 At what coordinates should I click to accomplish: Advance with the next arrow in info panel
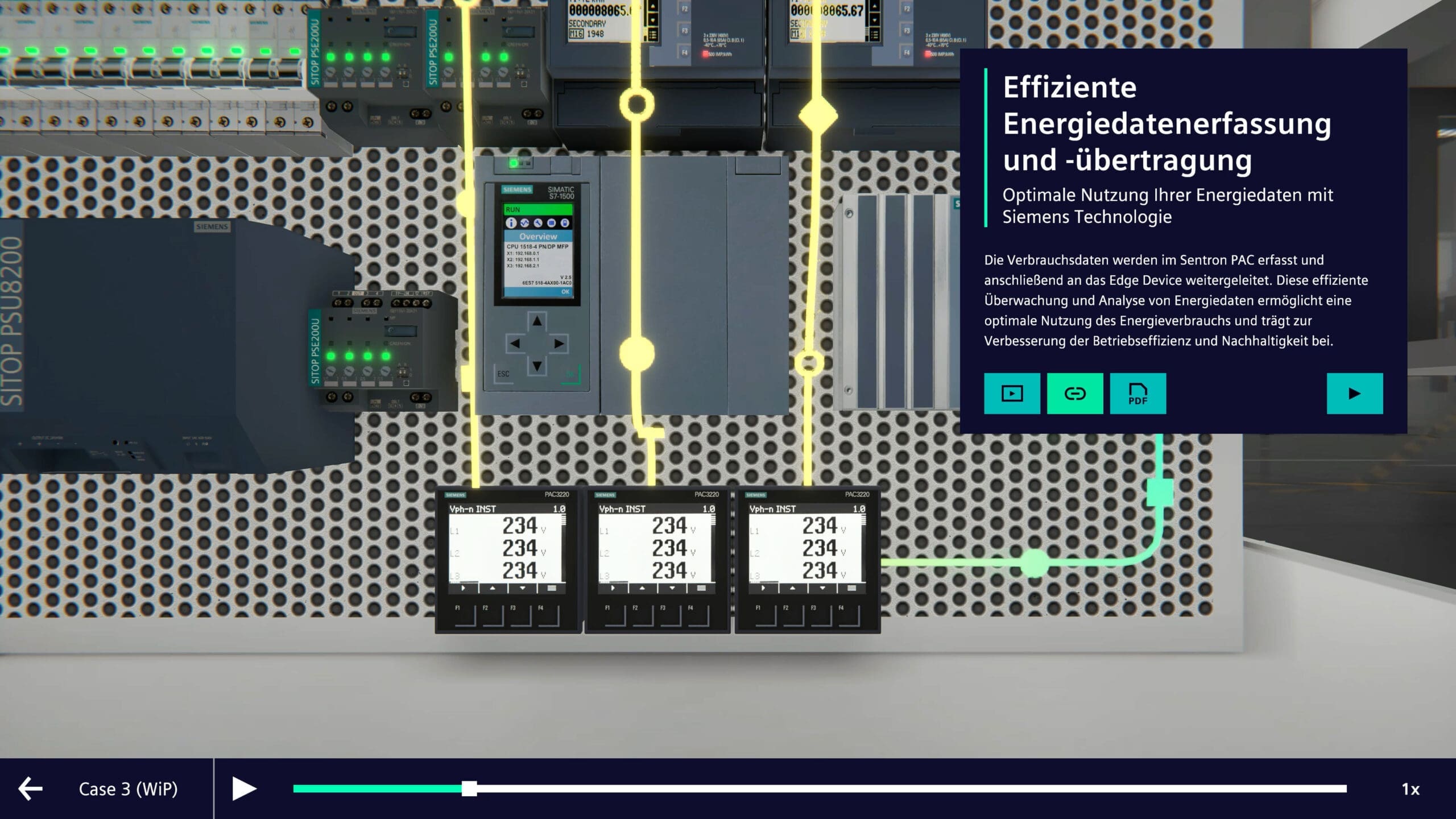coord(1355,394)
